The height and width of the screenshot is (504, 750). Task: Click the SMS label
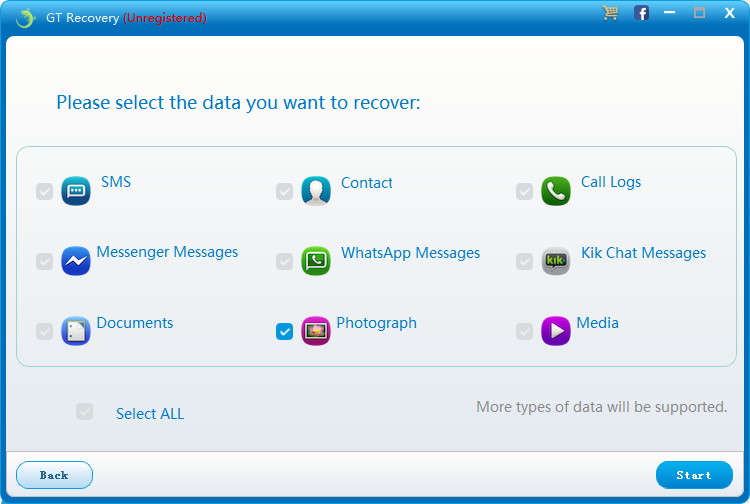pyautogui.click(x=116, y=182)
